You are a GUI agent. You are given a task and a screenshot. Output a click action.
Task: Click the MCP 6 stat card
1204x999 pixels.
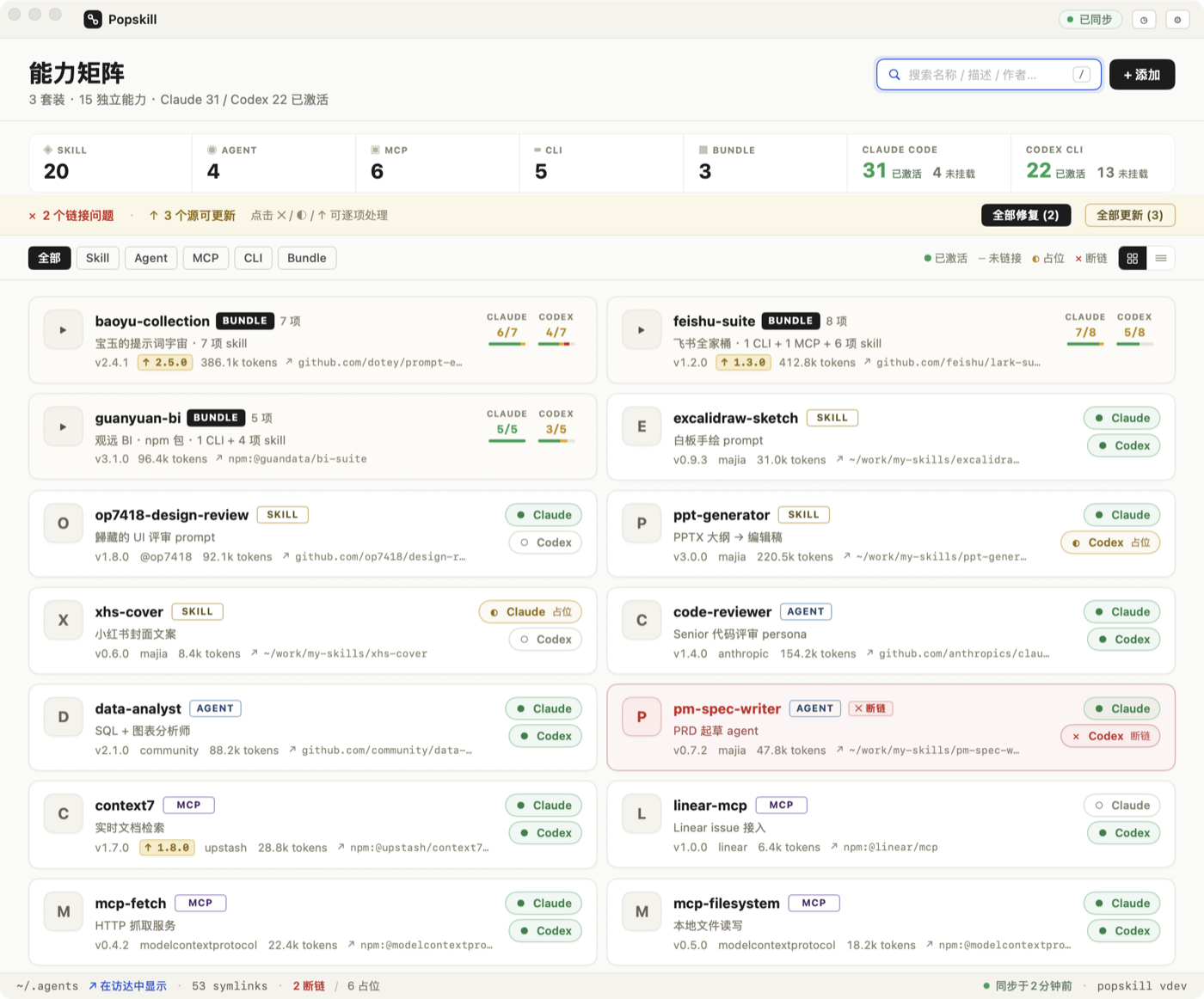pyautogui.click(x=437, y=162)
